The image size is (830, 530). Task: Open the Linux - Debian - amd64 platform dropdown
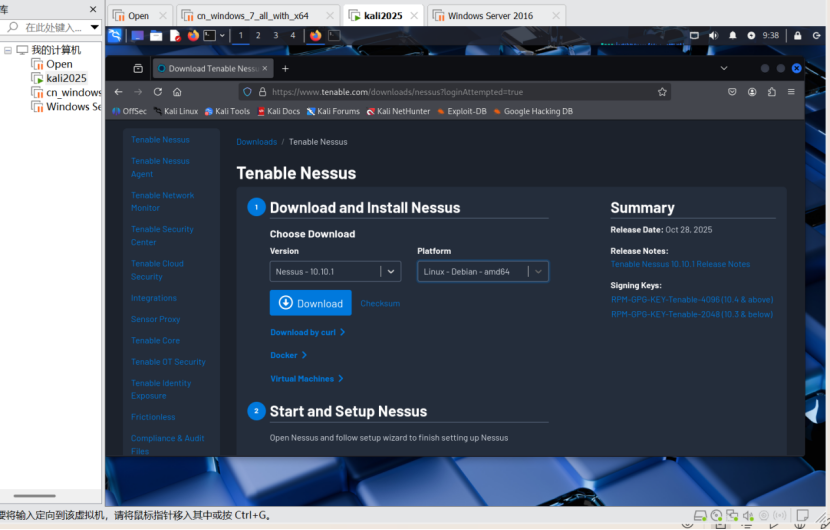(x=483, y=272)
